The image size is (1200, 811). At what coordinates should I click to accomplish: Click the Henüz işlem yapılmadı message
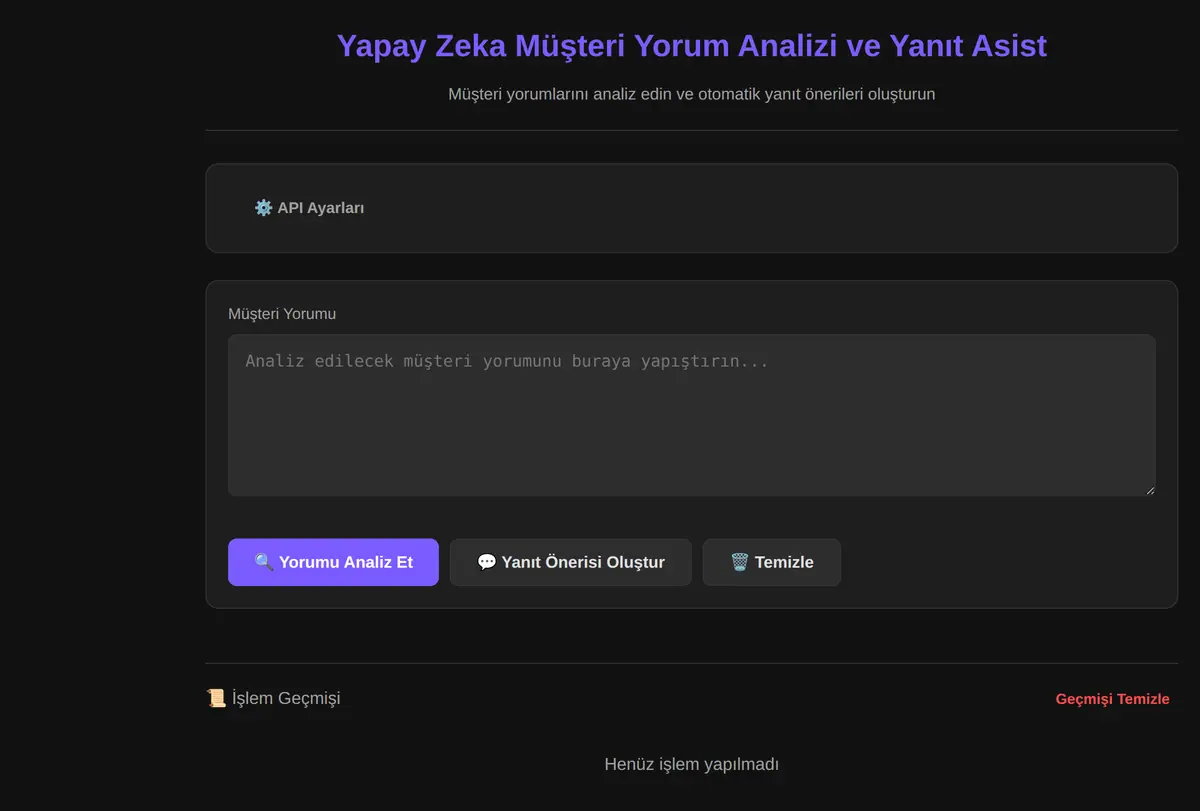692,764
